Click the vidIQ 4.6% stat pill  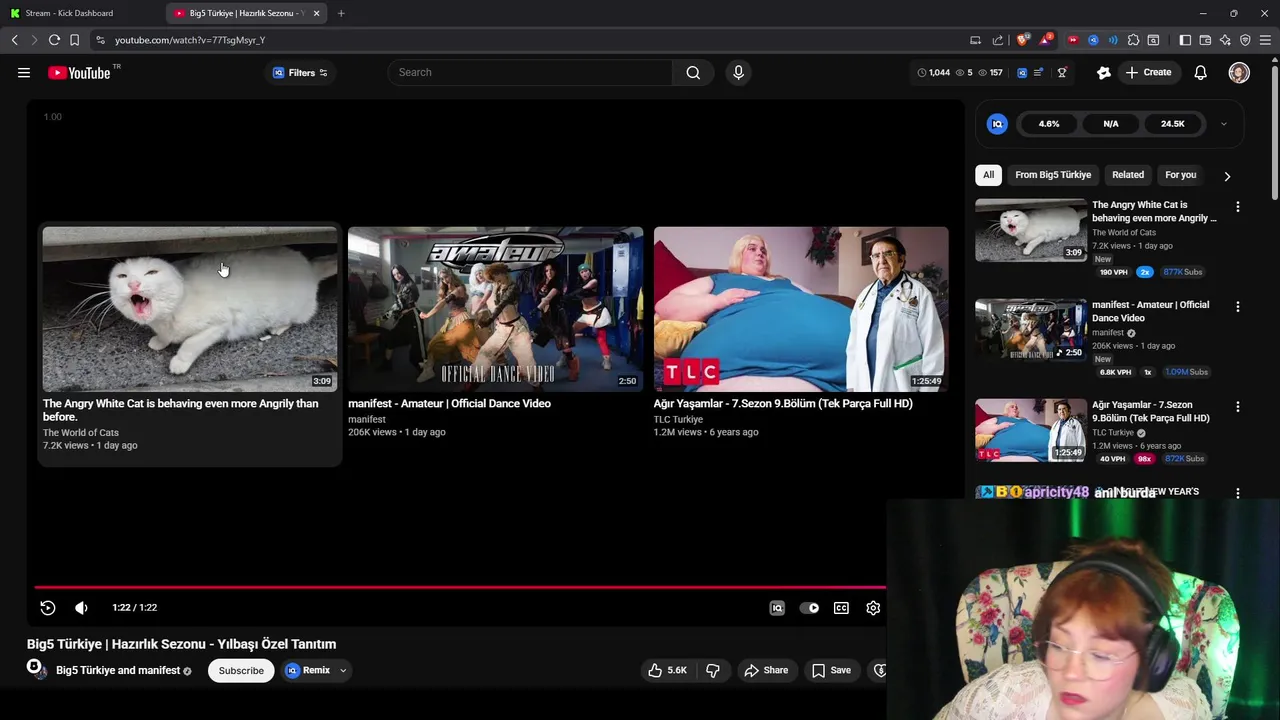click(1049, 124)
